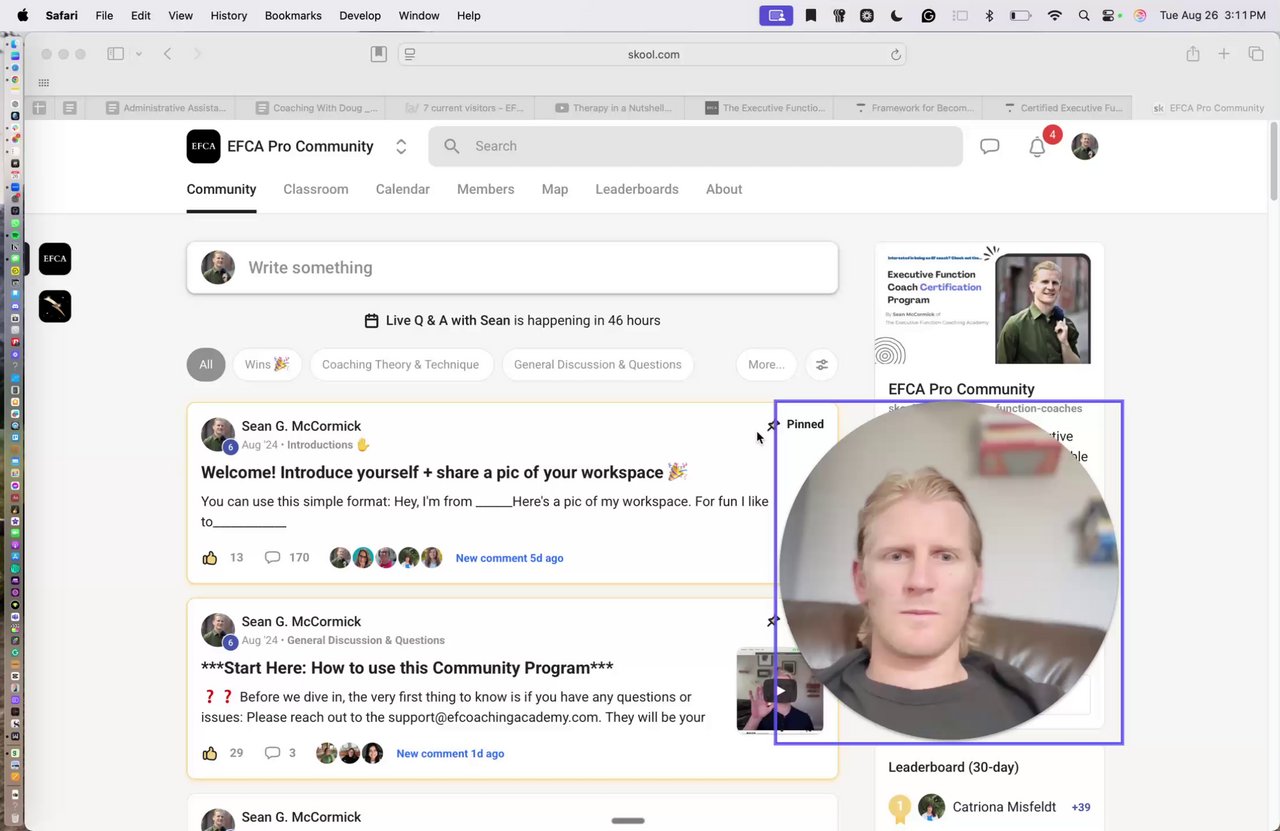Open the Leaderboards tab
Viewport: 1280px width, 831px height.
(637, 189)
